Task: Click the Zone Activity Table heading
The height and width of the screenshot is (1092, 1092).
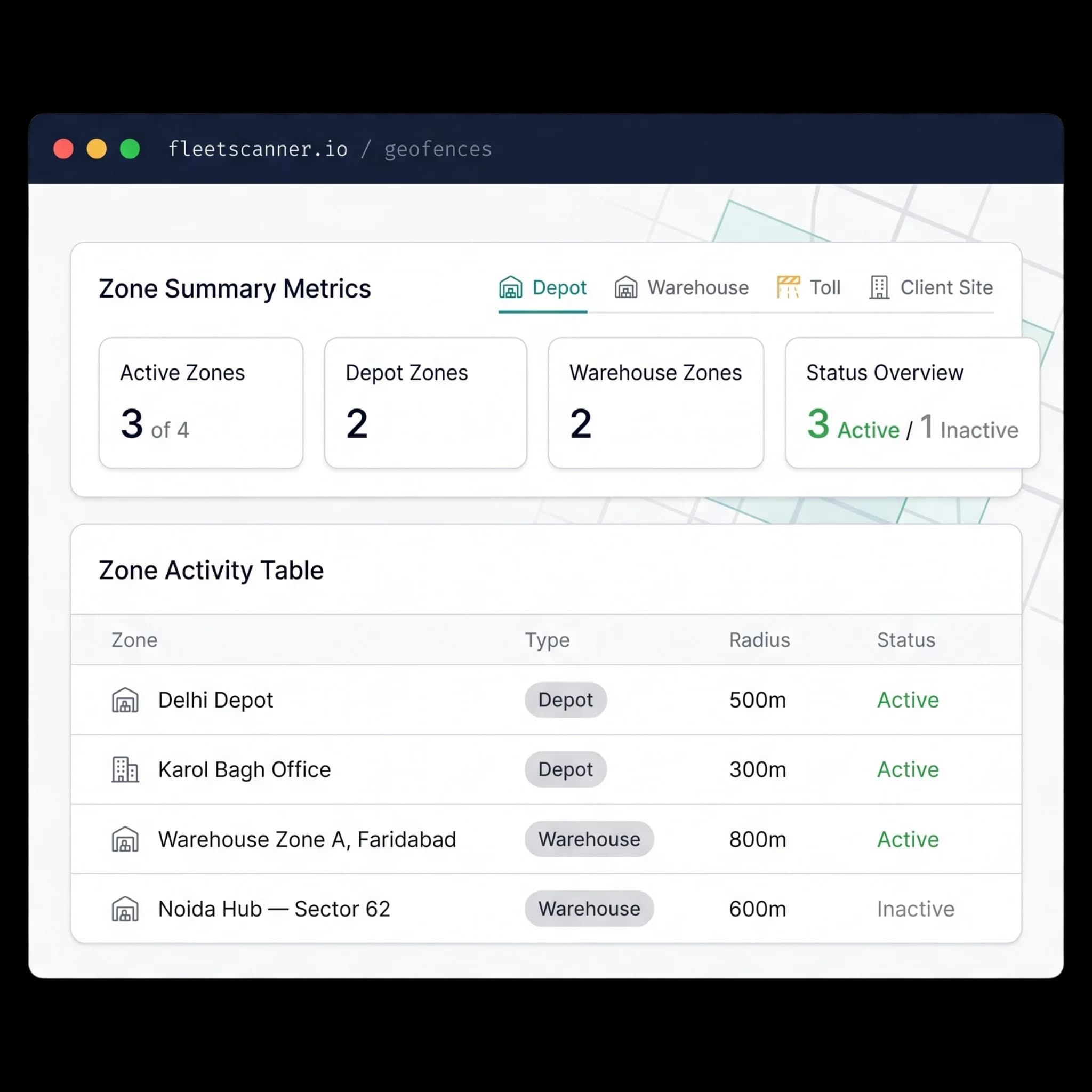Action: click(x=211, y=571)
